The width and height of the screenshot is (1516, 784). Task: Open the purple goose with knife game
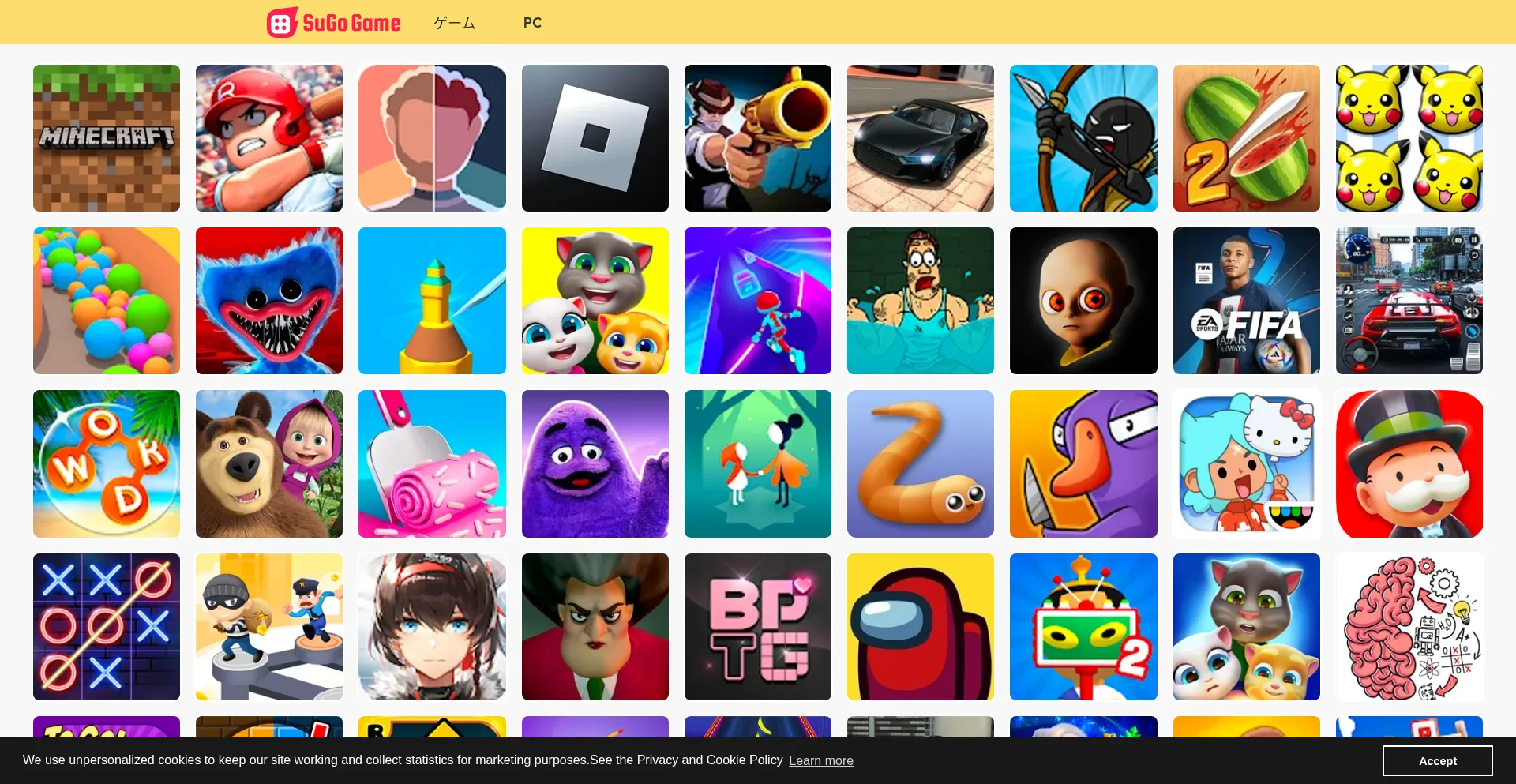[1083, 464]
